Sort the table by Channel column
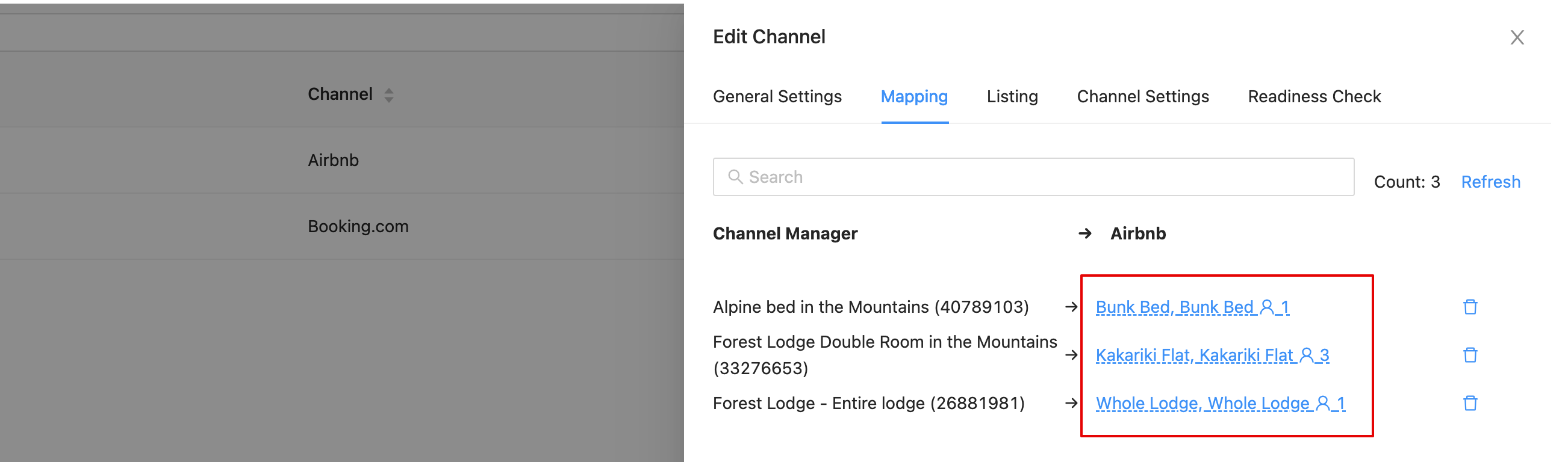This screenshot has width=1568, height=462. (x=389, y=95)
